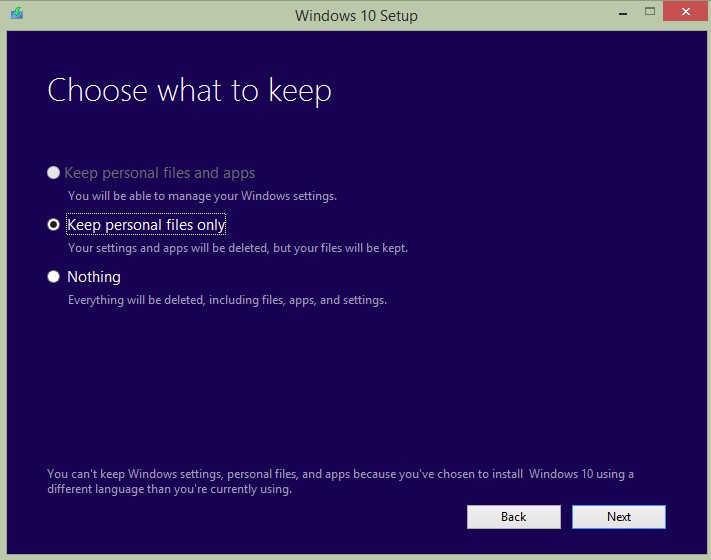Click the empty title bar area left of the title
The width and height of the screenshot is (711, 560).
(150, 15)
